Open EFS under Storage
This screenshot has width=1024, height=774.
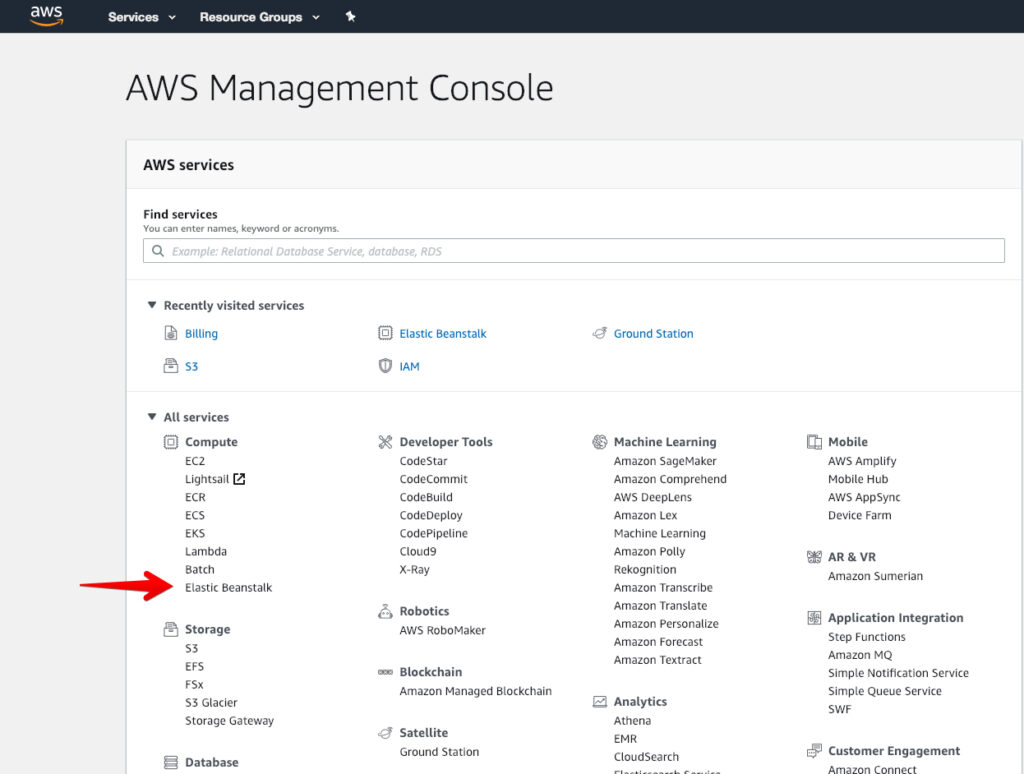click(x=194, y=666)
